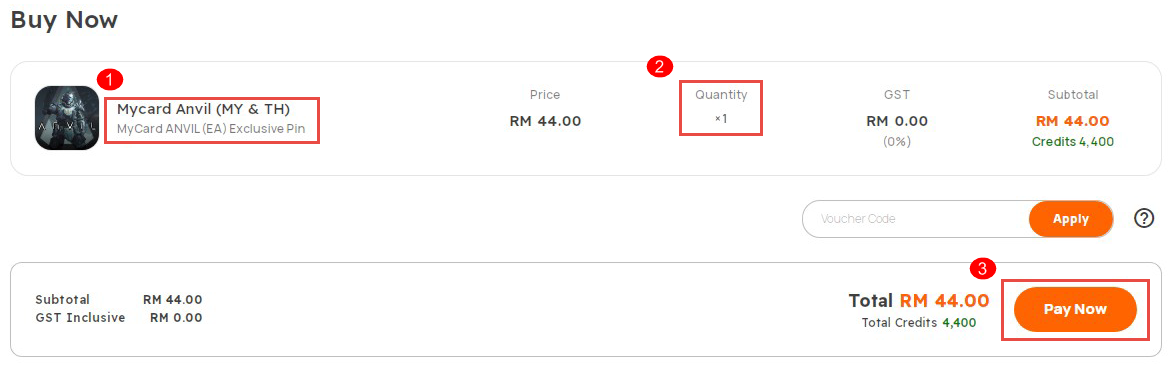The image size is (1176, 368).
Task: Click the red step 1 marker
Action: click(x=110, y=78)
